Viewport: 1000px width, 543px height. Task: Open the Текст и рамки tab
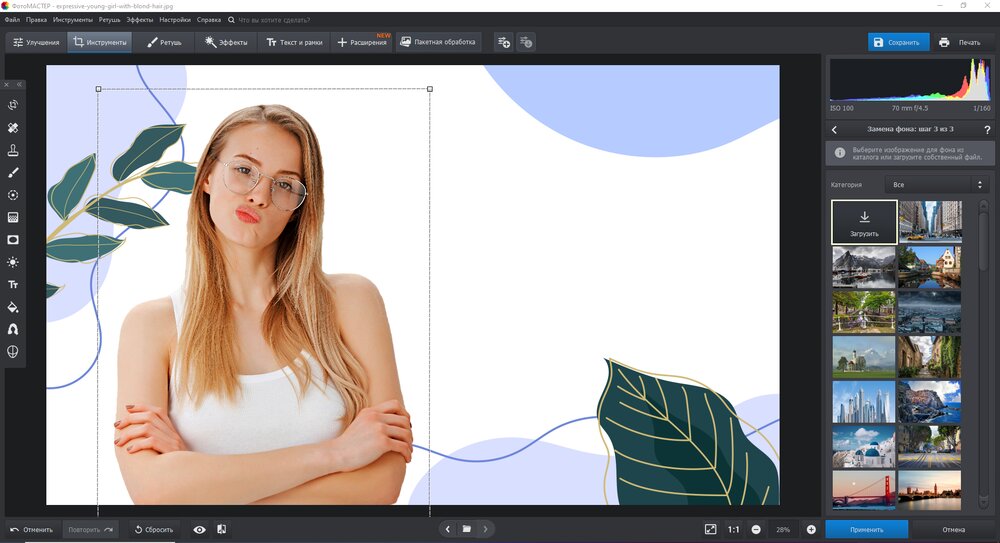pyautogui.click(x=294, y=42)
